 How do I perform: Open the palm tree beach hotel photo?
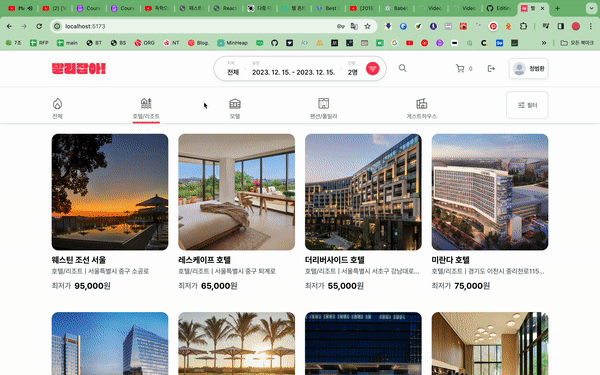[x=236, y=343]
